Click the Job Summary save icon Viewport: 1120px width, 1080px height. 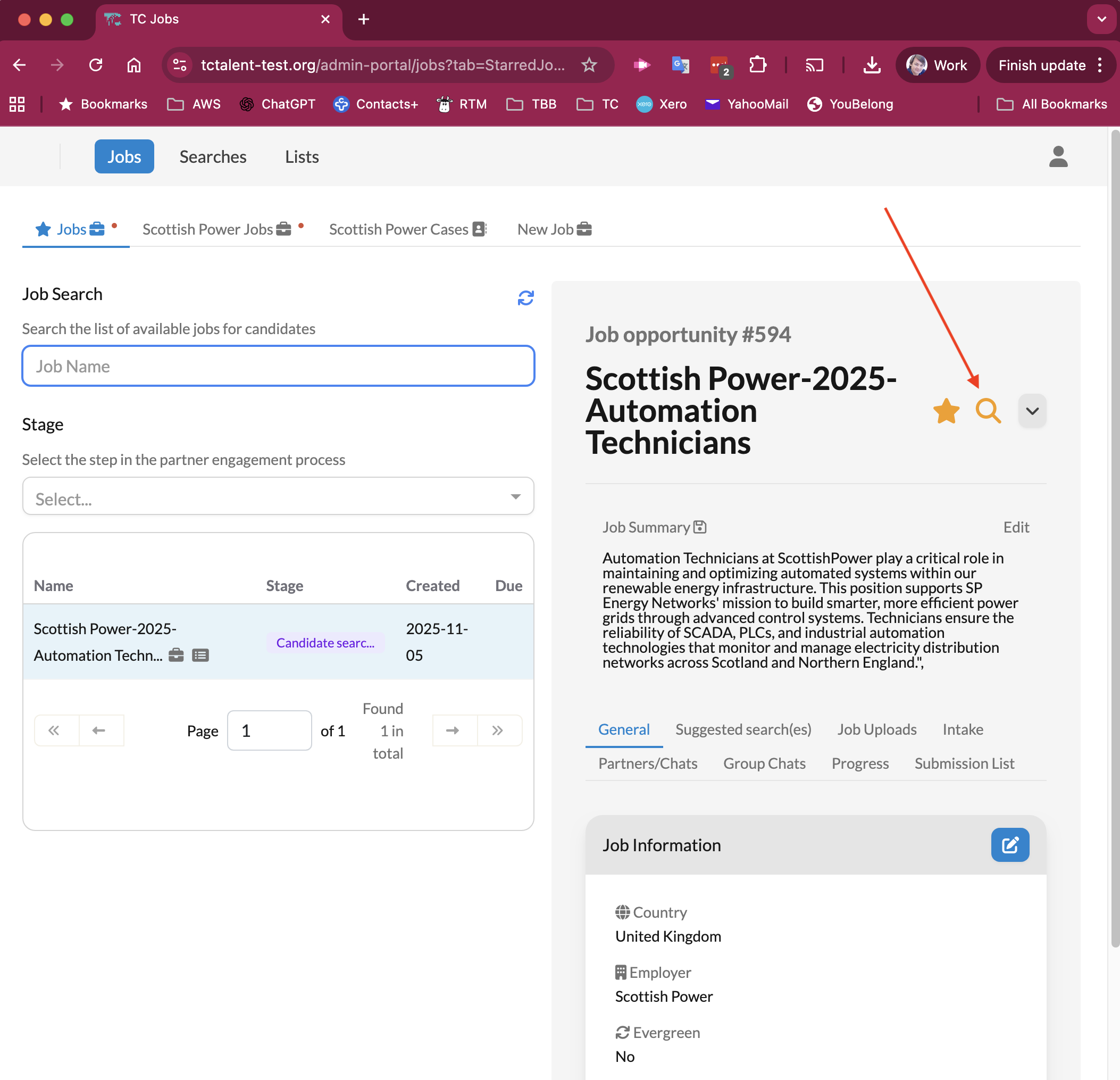pos(699,527)
